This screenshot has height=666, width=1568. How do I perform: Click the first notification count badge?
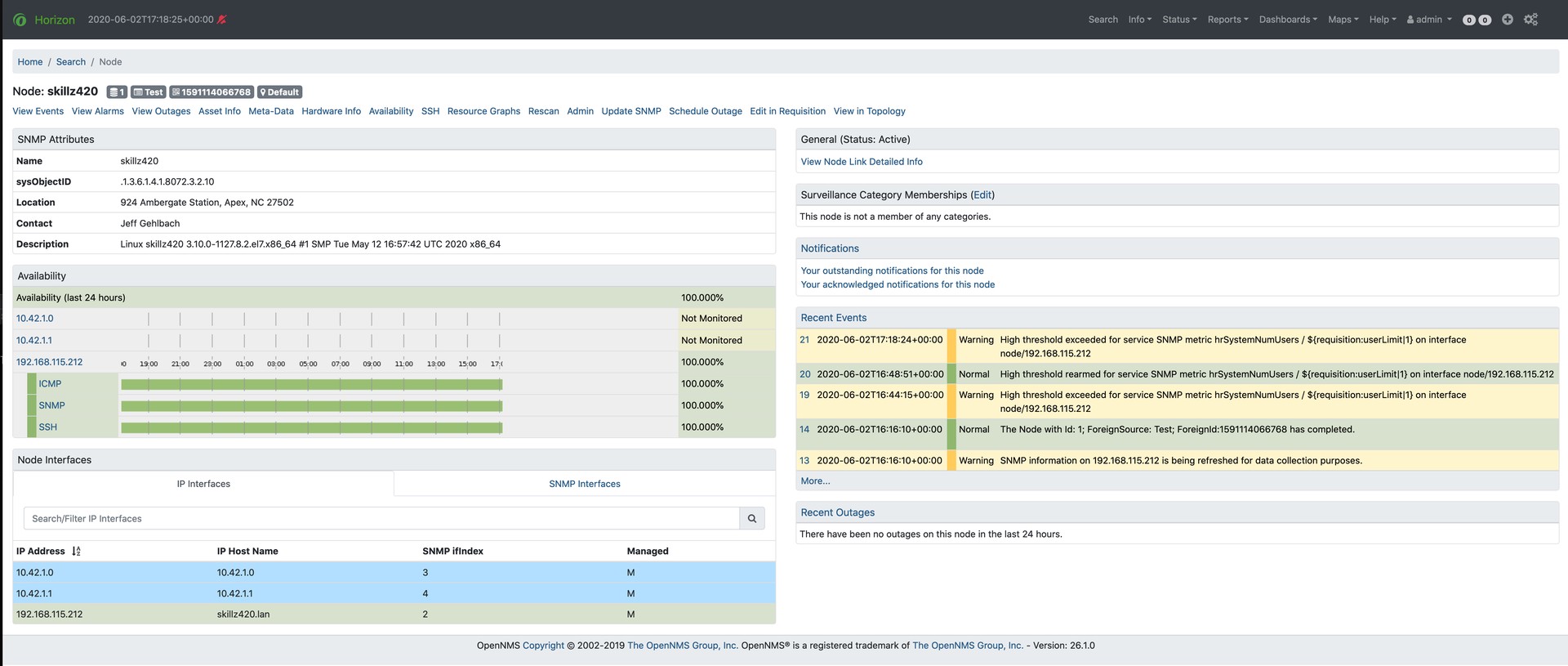[1469, 20]
